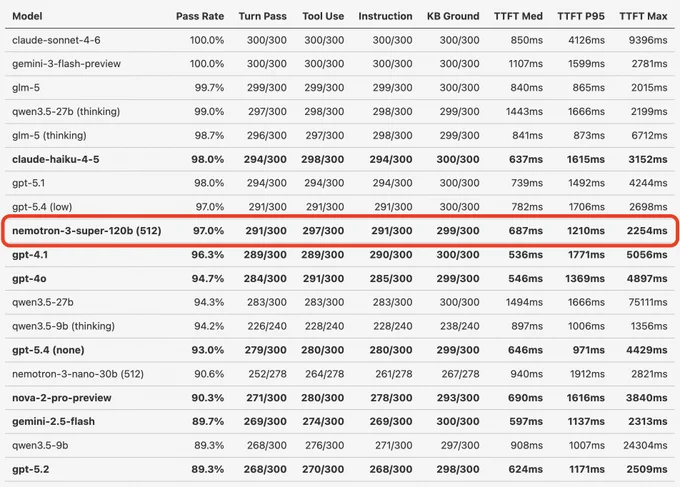The width and height of the screenshot is (680, 487).
Task: Select nemotron-3-super-120b (512) model name
Action: 87,231
